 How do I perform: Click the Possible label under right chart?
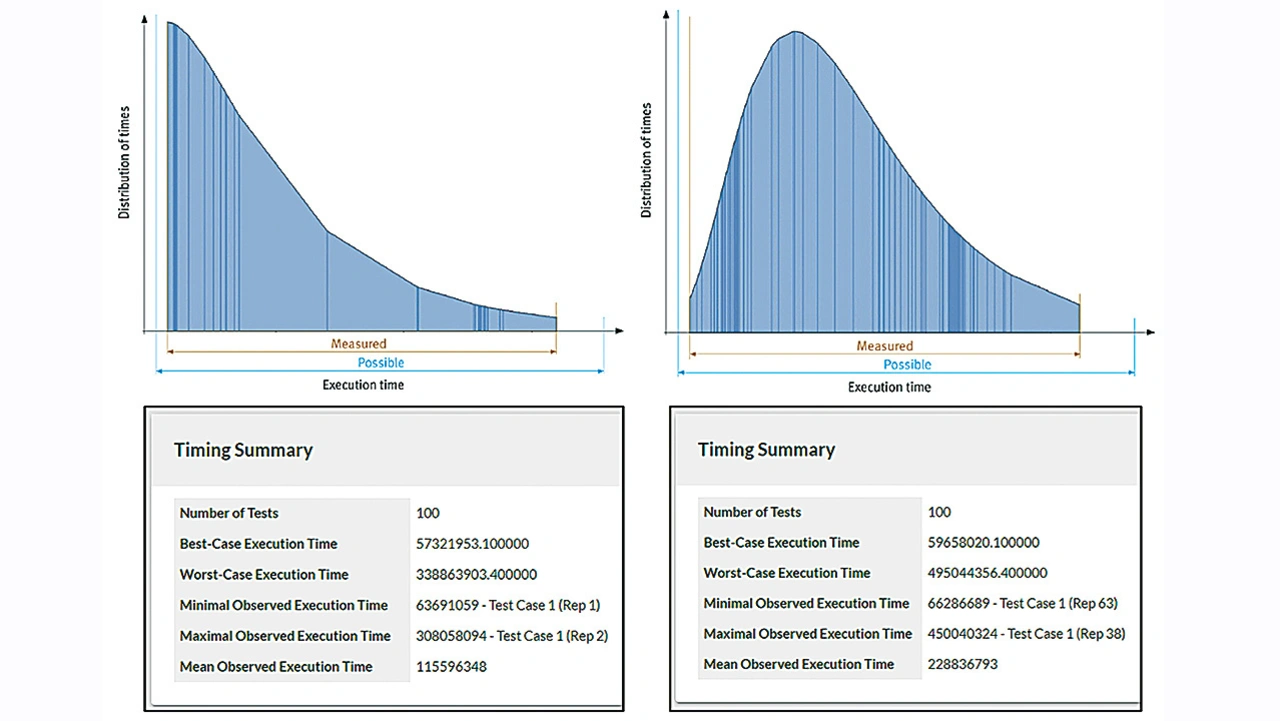pyautogui.click(x=907, y=365)
